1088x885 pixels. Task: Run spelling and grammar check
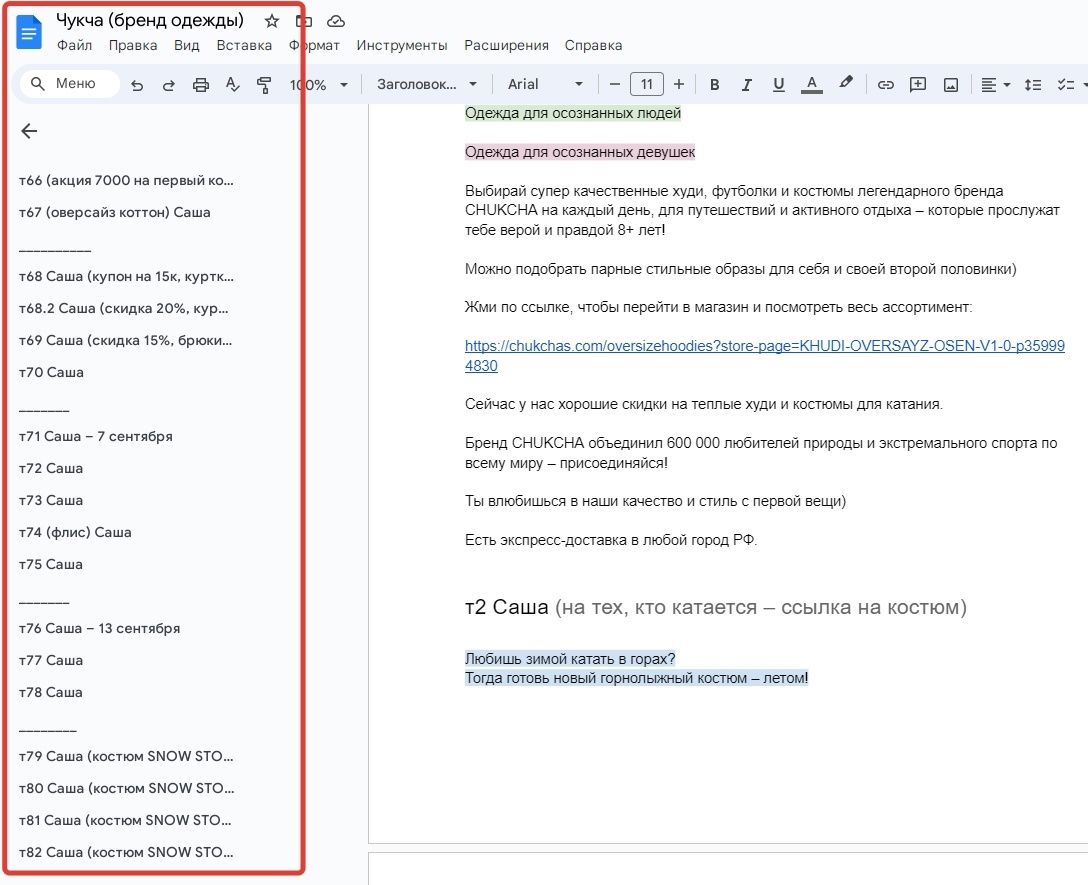coord(232,85)
